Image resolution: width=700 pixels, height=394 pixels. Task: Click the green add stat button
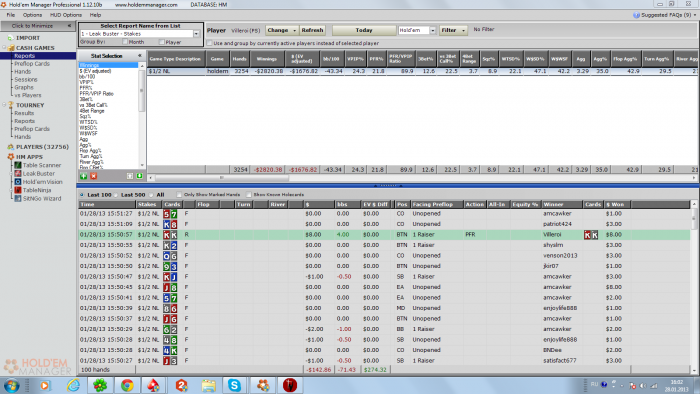tap(83, 176)
